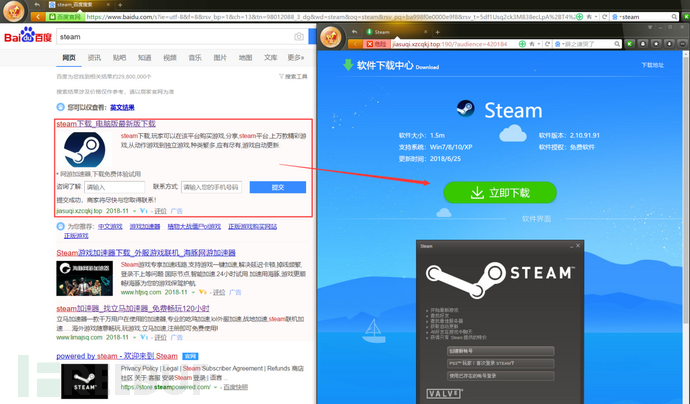
Task: Click the browser logo of left window
Action: point(14,11)
